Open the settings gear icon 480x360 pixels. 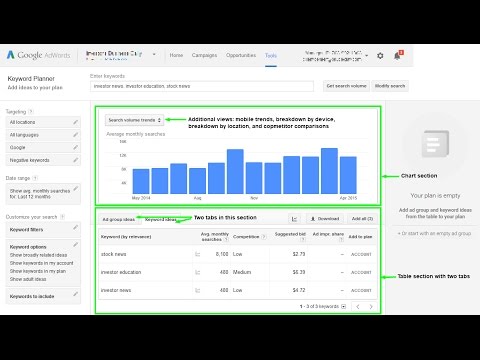(380, 56)
